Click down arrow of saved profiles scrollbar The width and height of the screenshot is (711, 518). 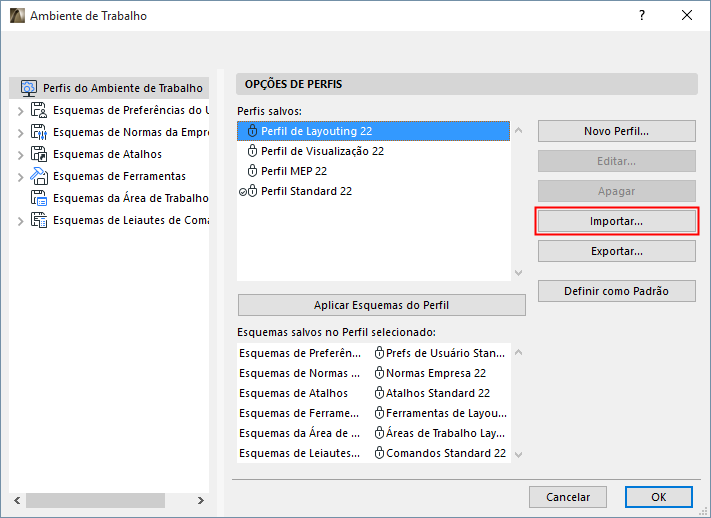click(518, 272)
